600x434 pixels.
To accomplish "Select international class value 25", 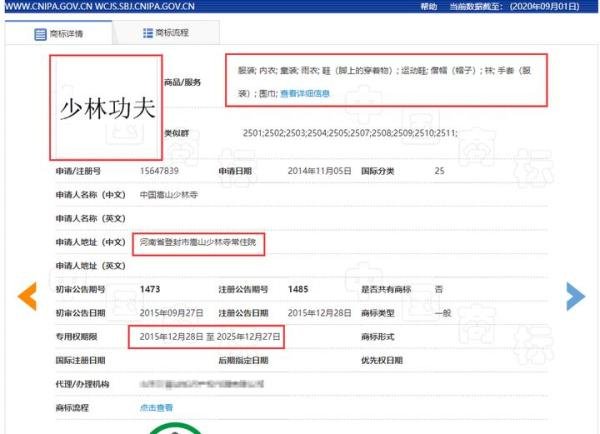I will point(439,171).
